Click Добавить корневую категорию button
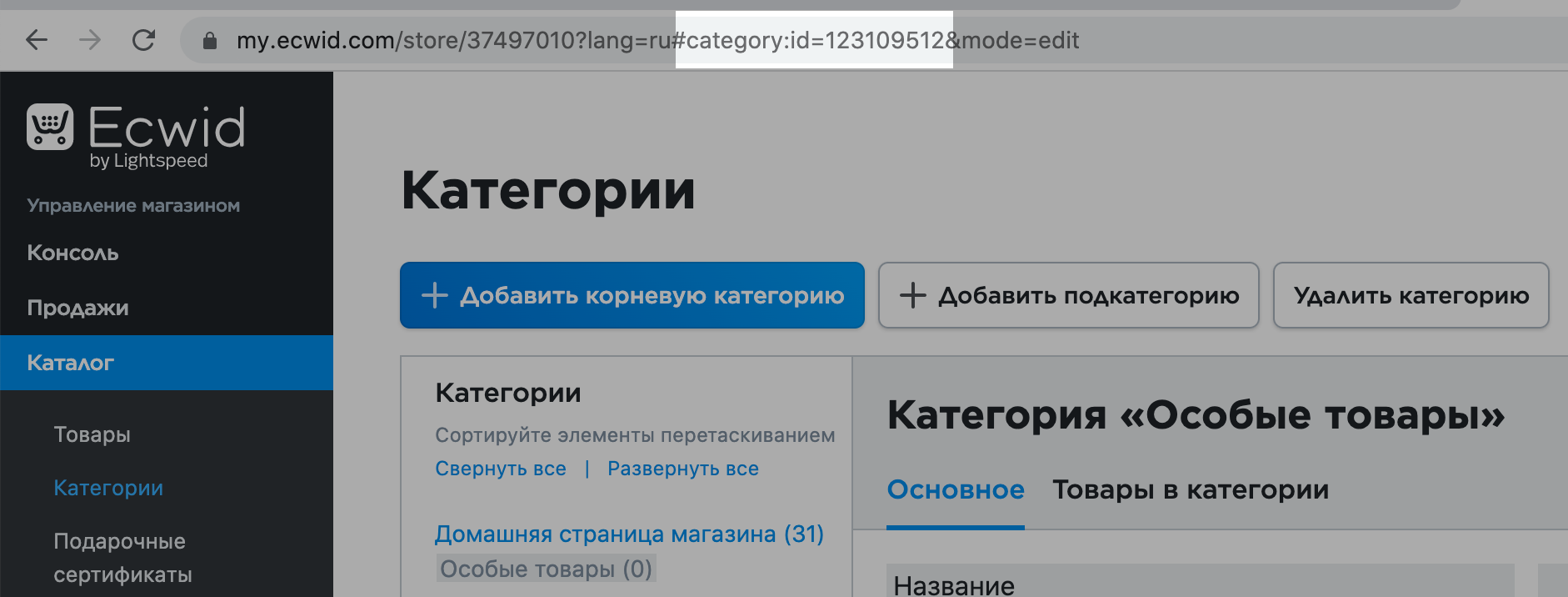The image size is (1568, 597). [x=632, y=295]
